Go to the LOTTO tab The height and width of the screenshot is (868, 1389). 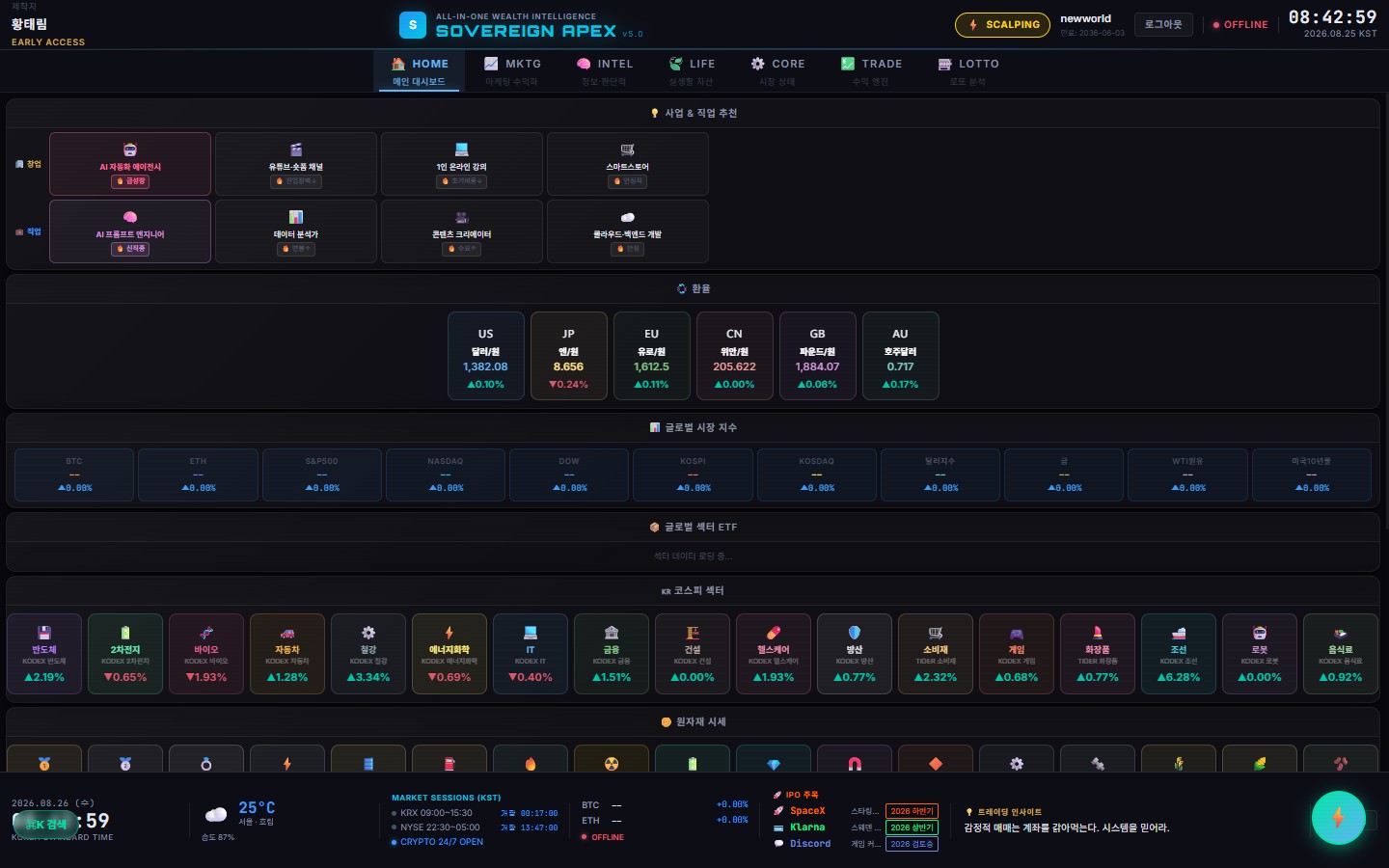(x=968, y=71)
